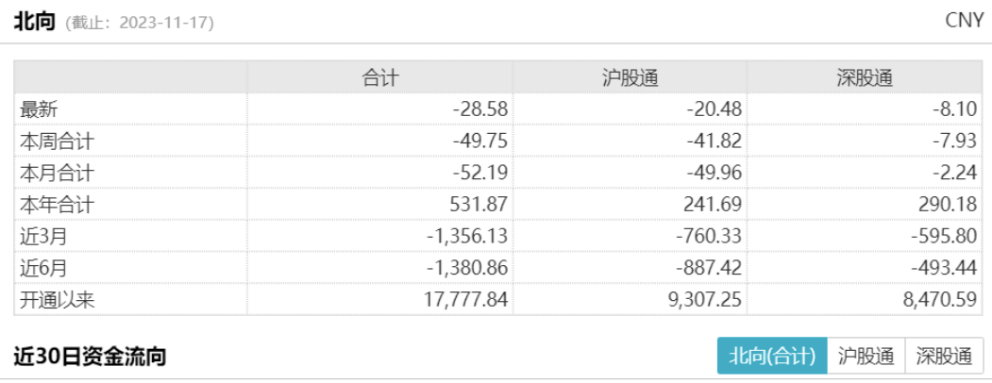Image resolution: width=992 pixels, height=383 pixels.
Task: Click the 合计 column header
Action: [380, 78]
